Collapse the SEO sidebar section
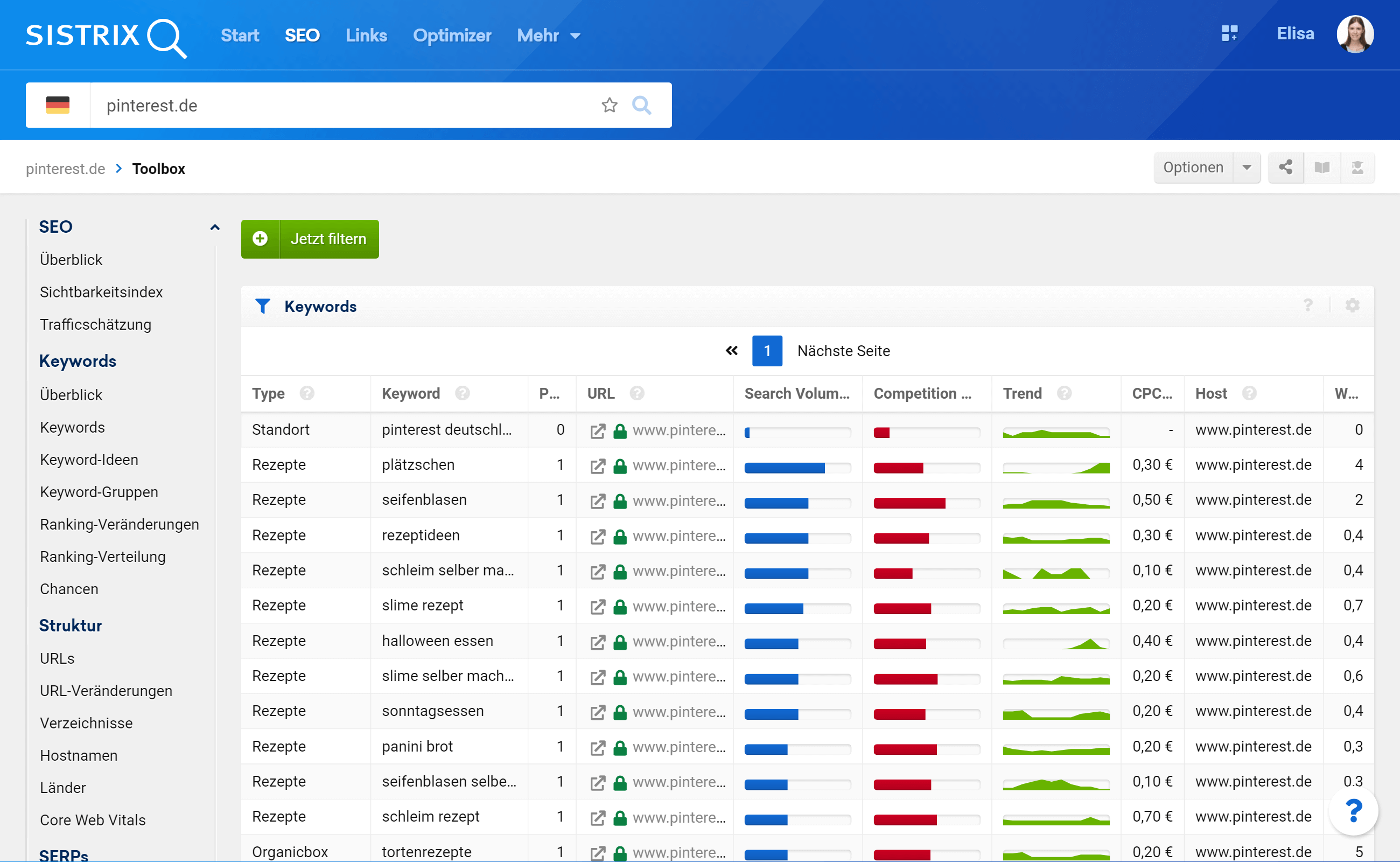The image size is (1400, 862). [214, 227]
